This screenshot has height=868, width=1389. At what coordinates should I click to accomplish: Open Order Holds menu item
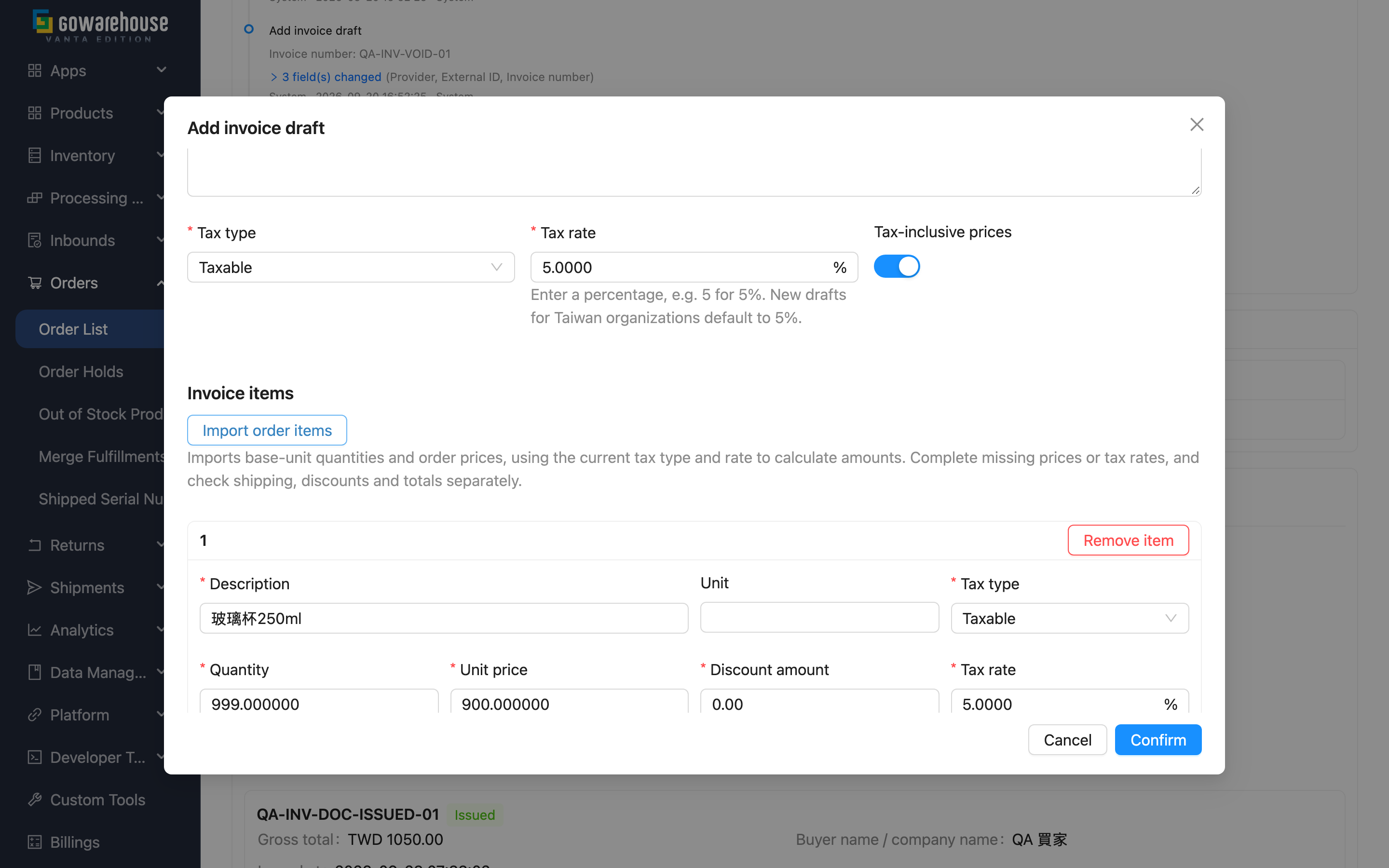click(81, 371)
